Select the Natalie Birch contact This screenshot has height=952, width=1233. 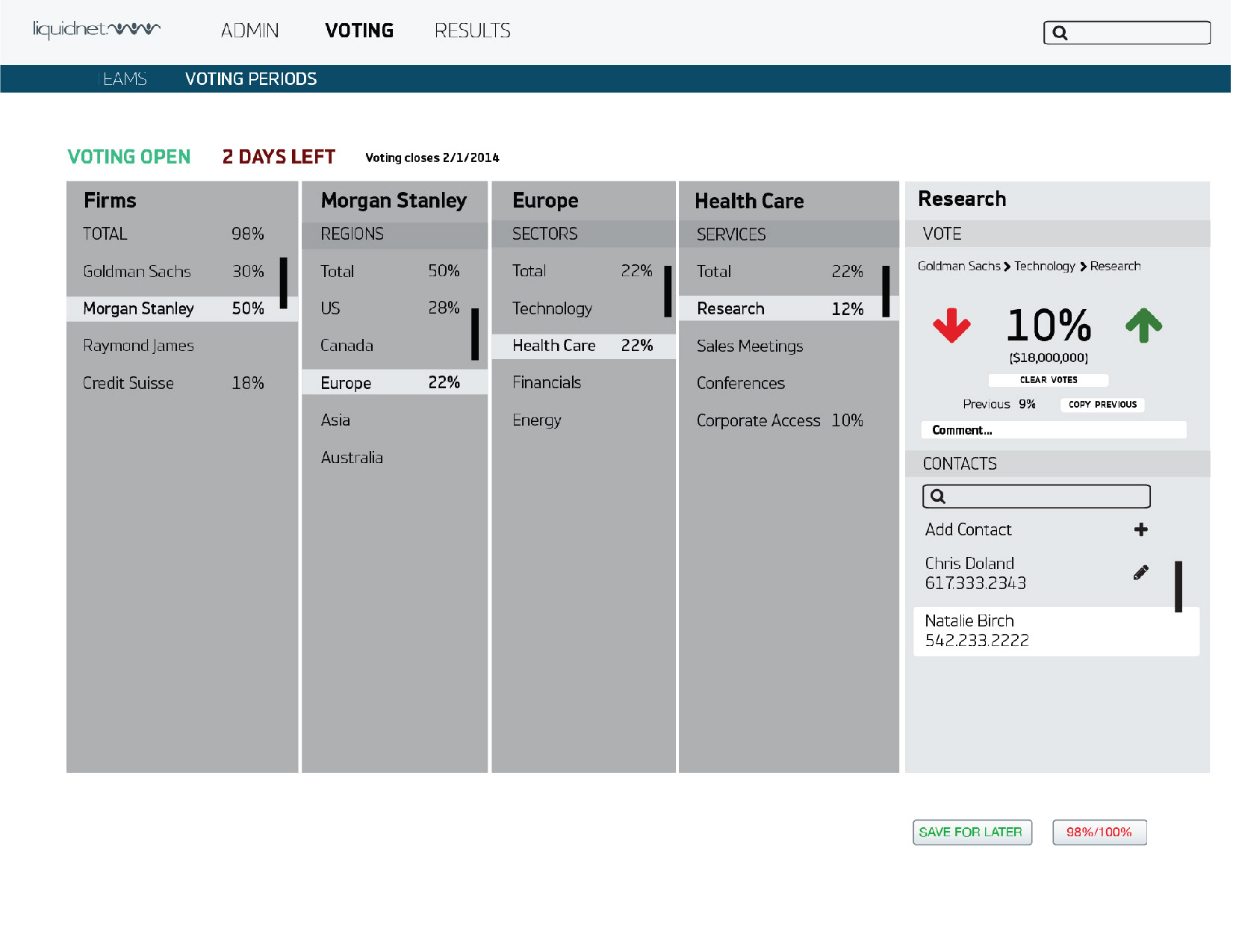(x=1058, y=632)
